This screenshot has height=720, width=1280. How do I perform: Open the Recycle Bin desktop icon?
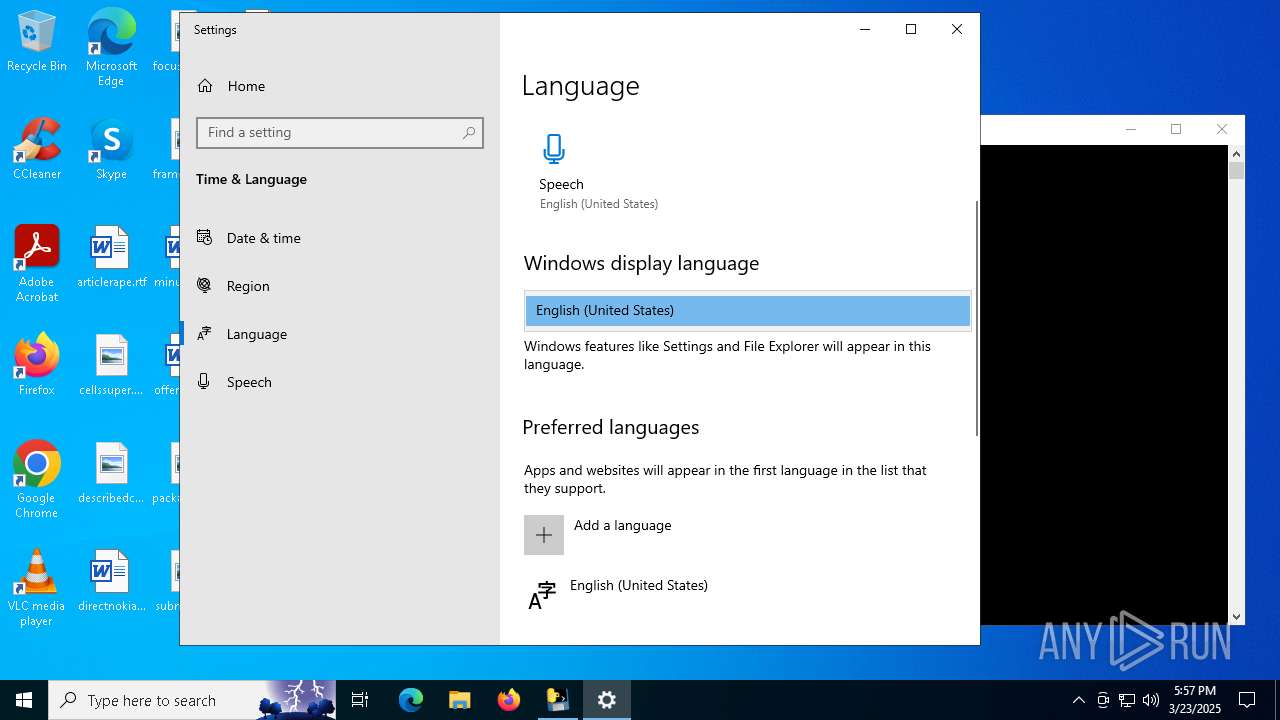point(37,41)
